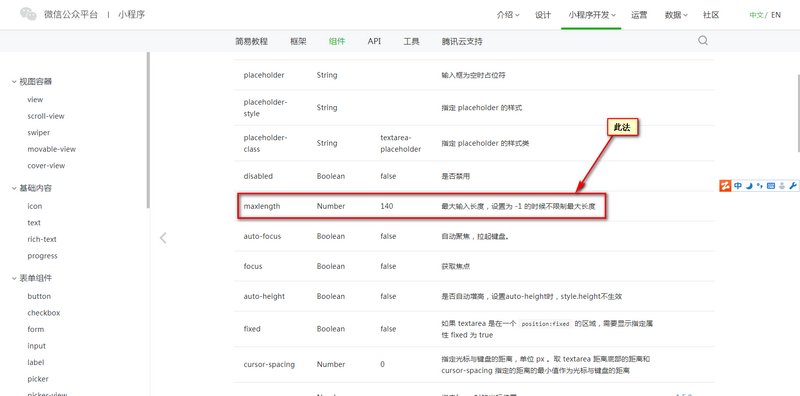Viewport: 800px width, 396px height.
Task: Click the 'focus' attribute name
Action: 253,266
